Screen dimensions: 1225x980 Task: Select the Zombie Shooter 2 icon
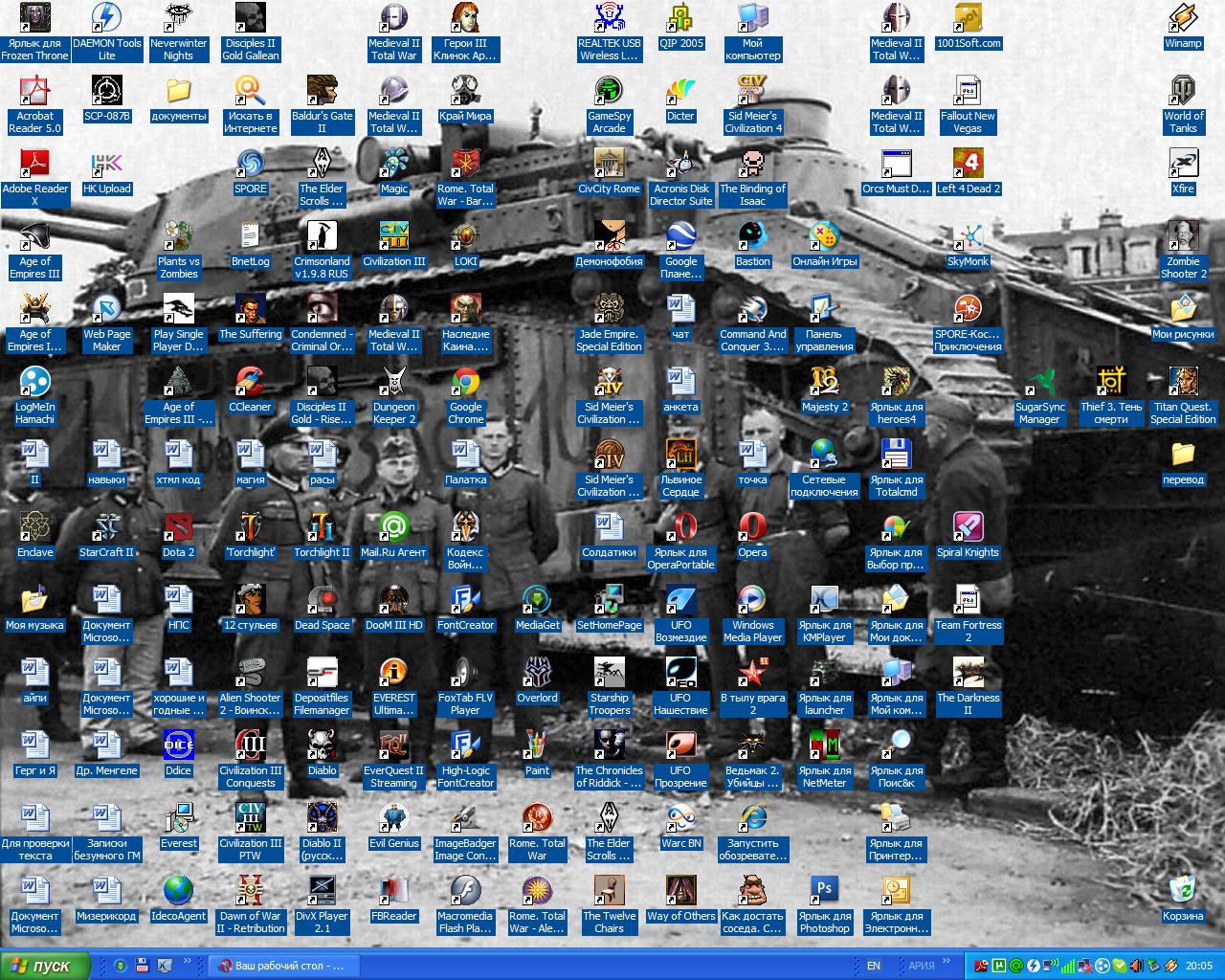point(1183,250)
